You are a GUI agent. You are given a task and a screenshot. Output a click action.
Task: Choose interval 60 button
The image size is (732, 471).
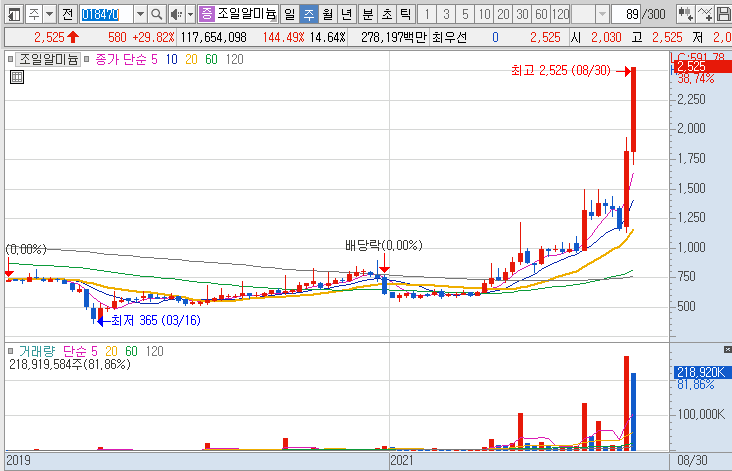(x=542, y=14)
